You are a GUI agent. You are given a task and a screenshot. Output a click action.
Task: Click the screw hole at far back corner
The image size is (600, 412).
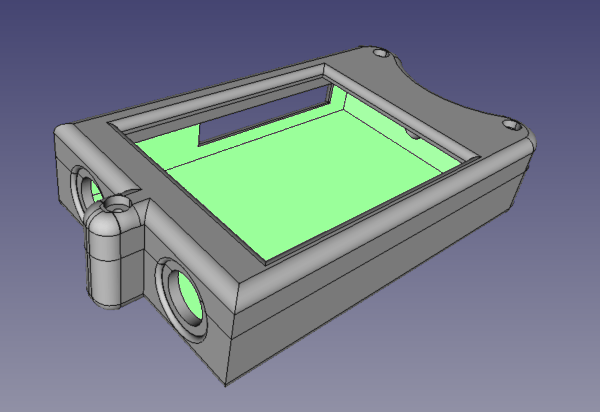(x=380, y=53)
